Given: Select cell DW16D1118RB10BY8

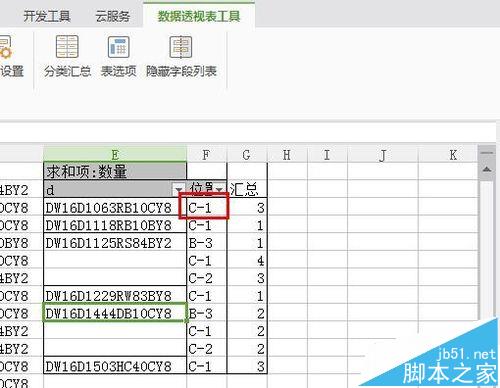Looking at the screenshot, I should (x=115, y=225).
